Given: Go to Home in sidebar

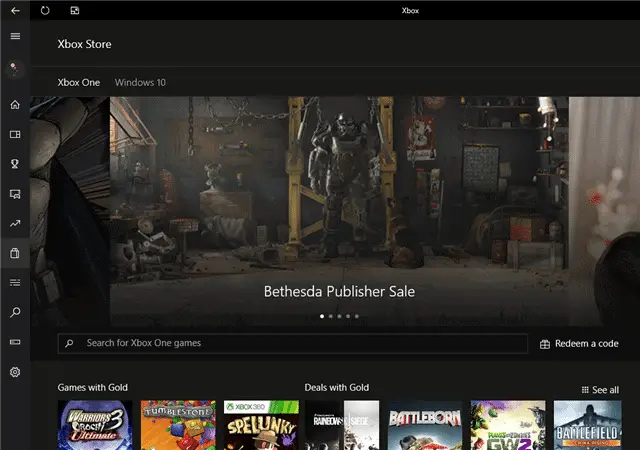Looking at the screenshot, I should click(x=15, y=105).
